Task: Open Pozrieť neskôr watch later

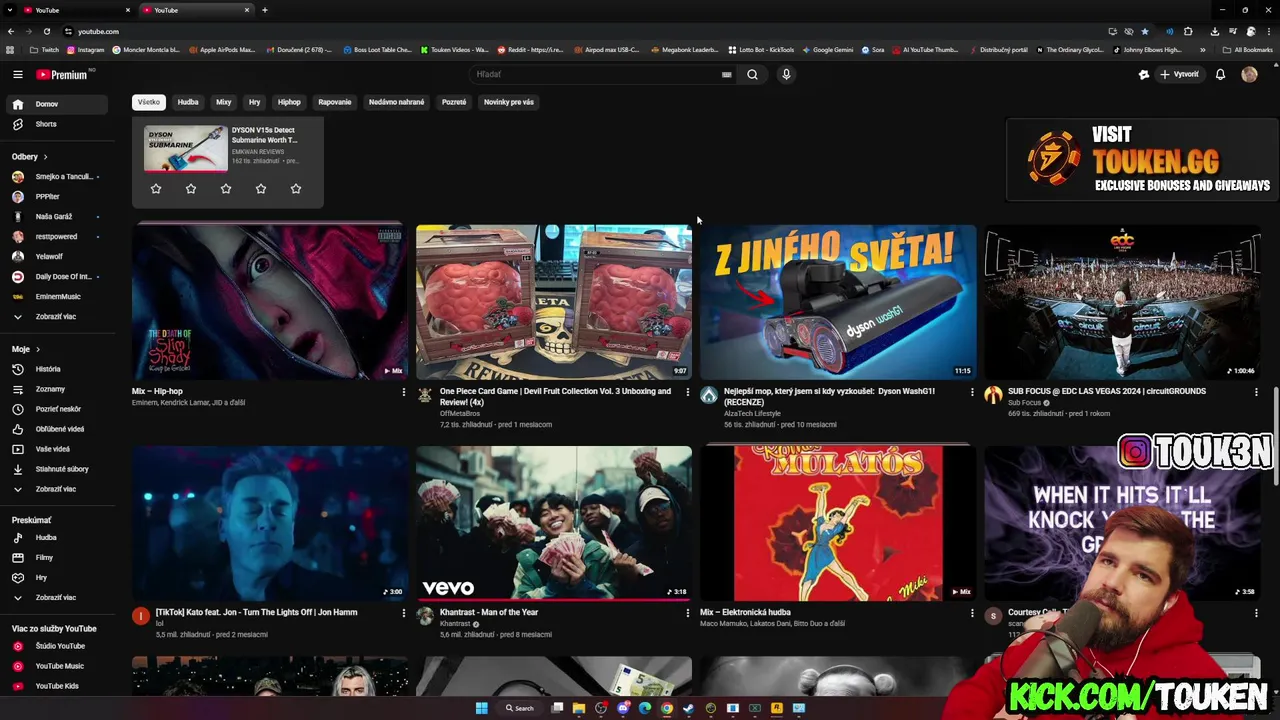Action: (57, 409)
